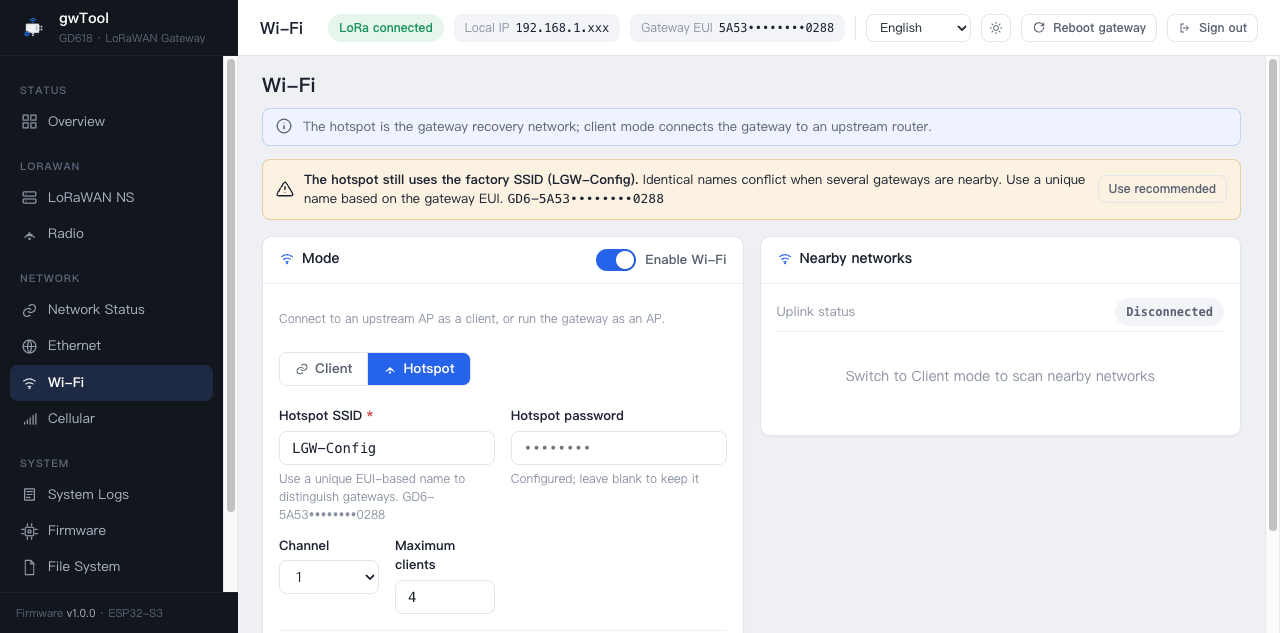Click the LoRaWAN NS server icon
1280x633 pixels.
tap(29, 197)
